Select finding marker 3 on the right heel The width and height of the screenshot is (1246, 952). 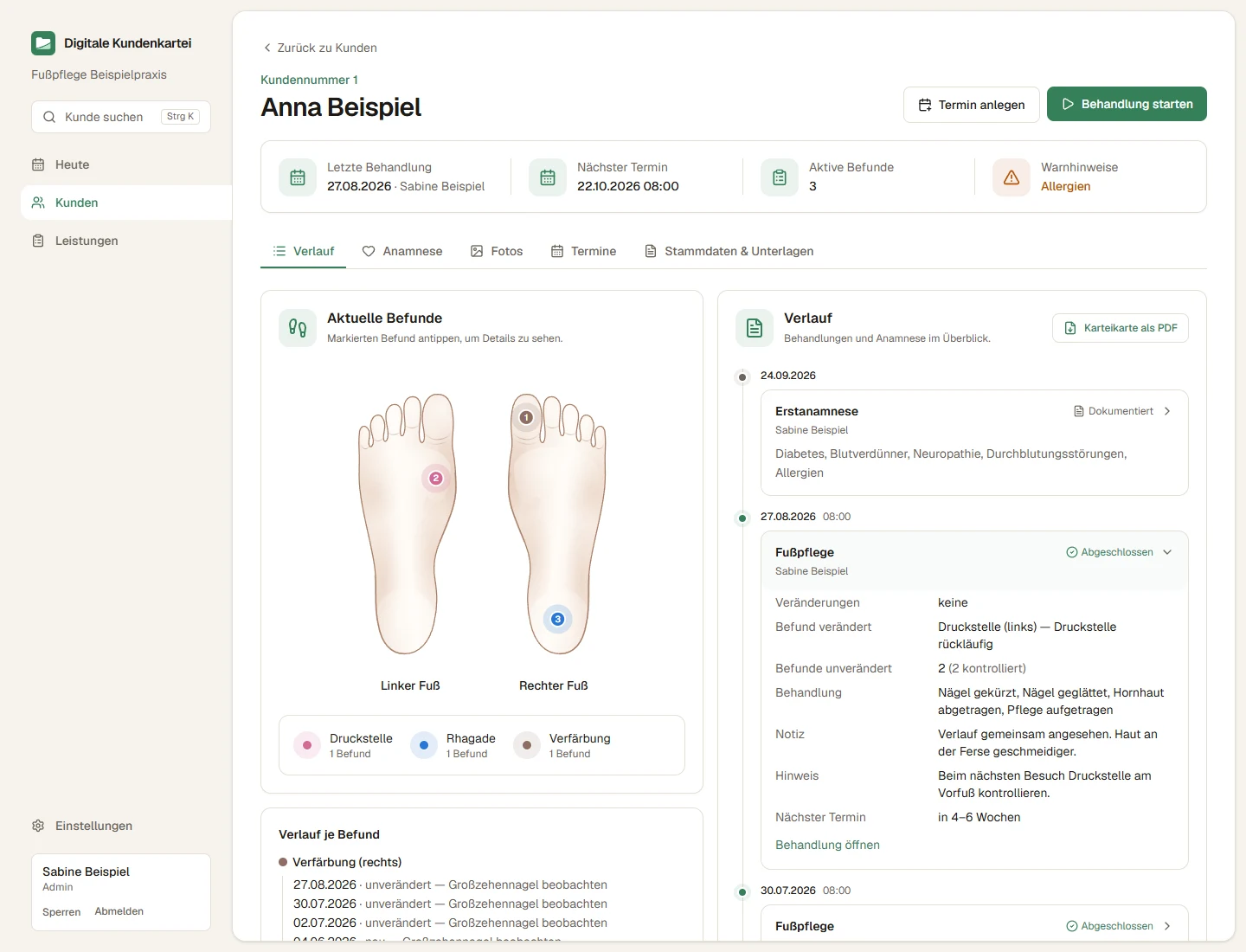coord(558,619)
